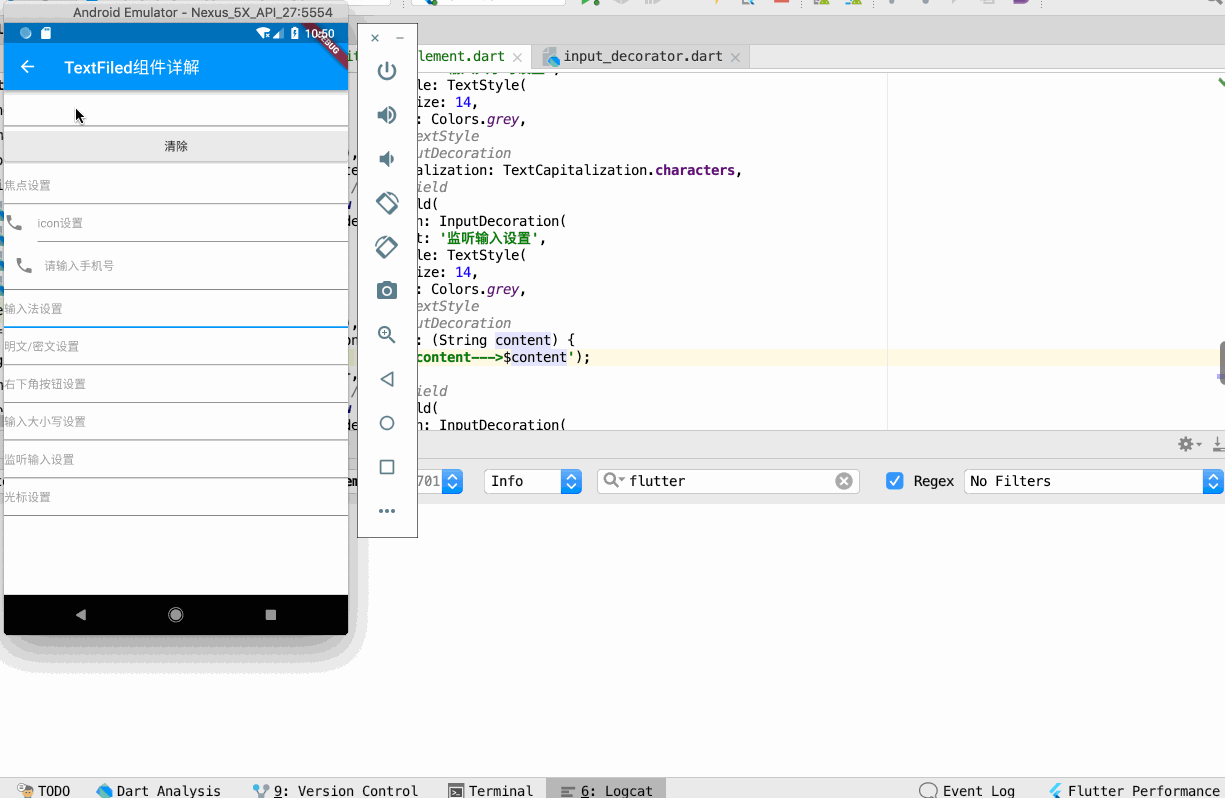The height and width of the screenshot is (798, 1225).
Task: Tap the back arrow in the TextField app bar
Action: [x=27, y=66]
